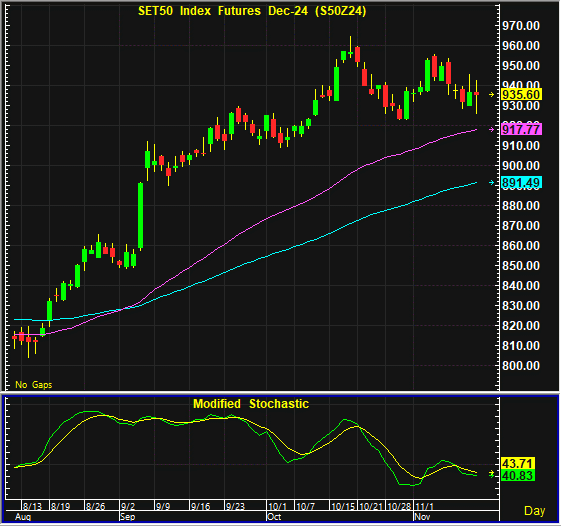Image resolution: width=561 pixels, height=526 pixels.
Task: Click the 9/2 date marker on the axis
Action: tap(128, 506)
